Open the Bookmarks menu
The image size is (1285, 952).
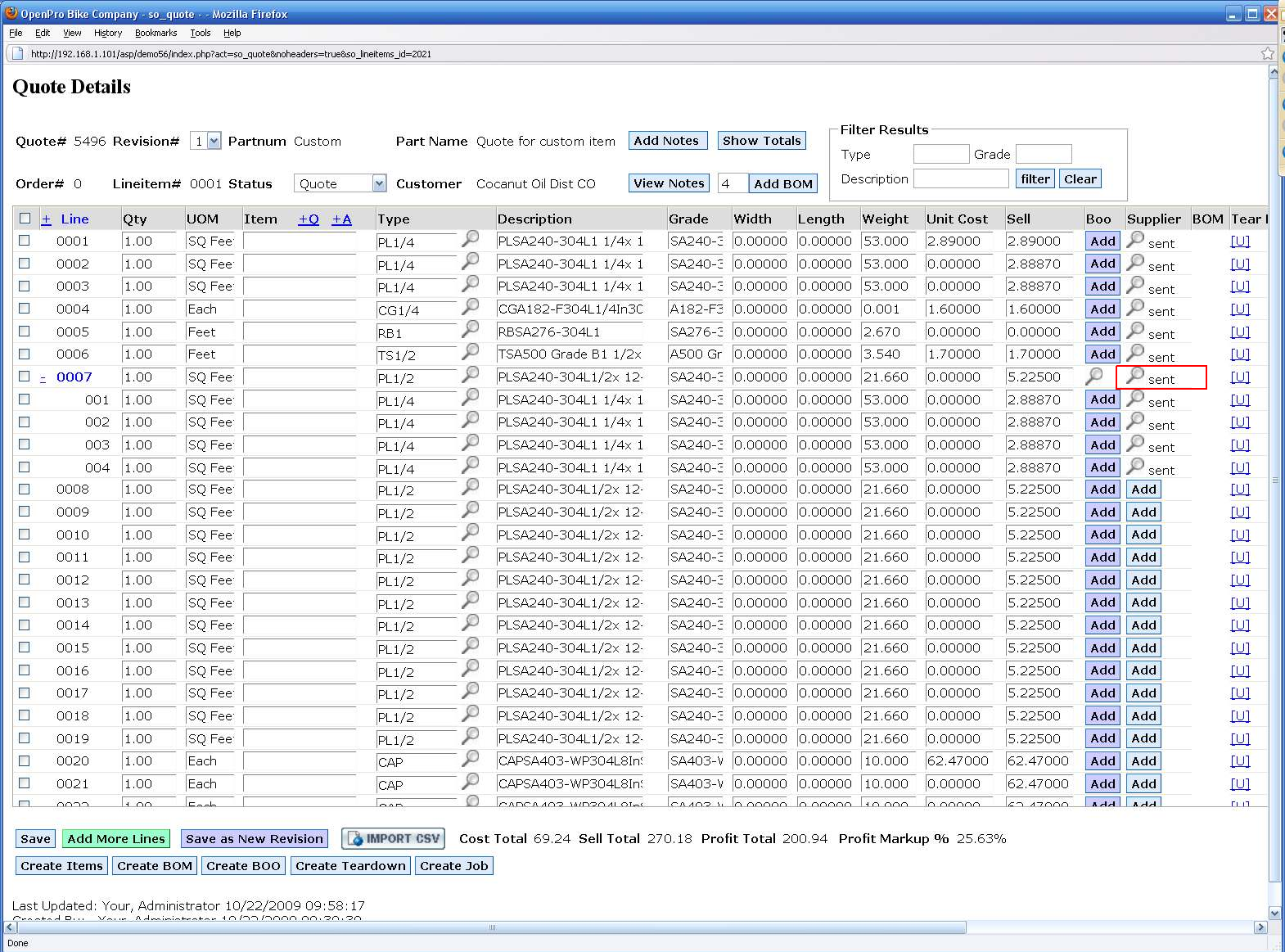click(x=156, y=33)
